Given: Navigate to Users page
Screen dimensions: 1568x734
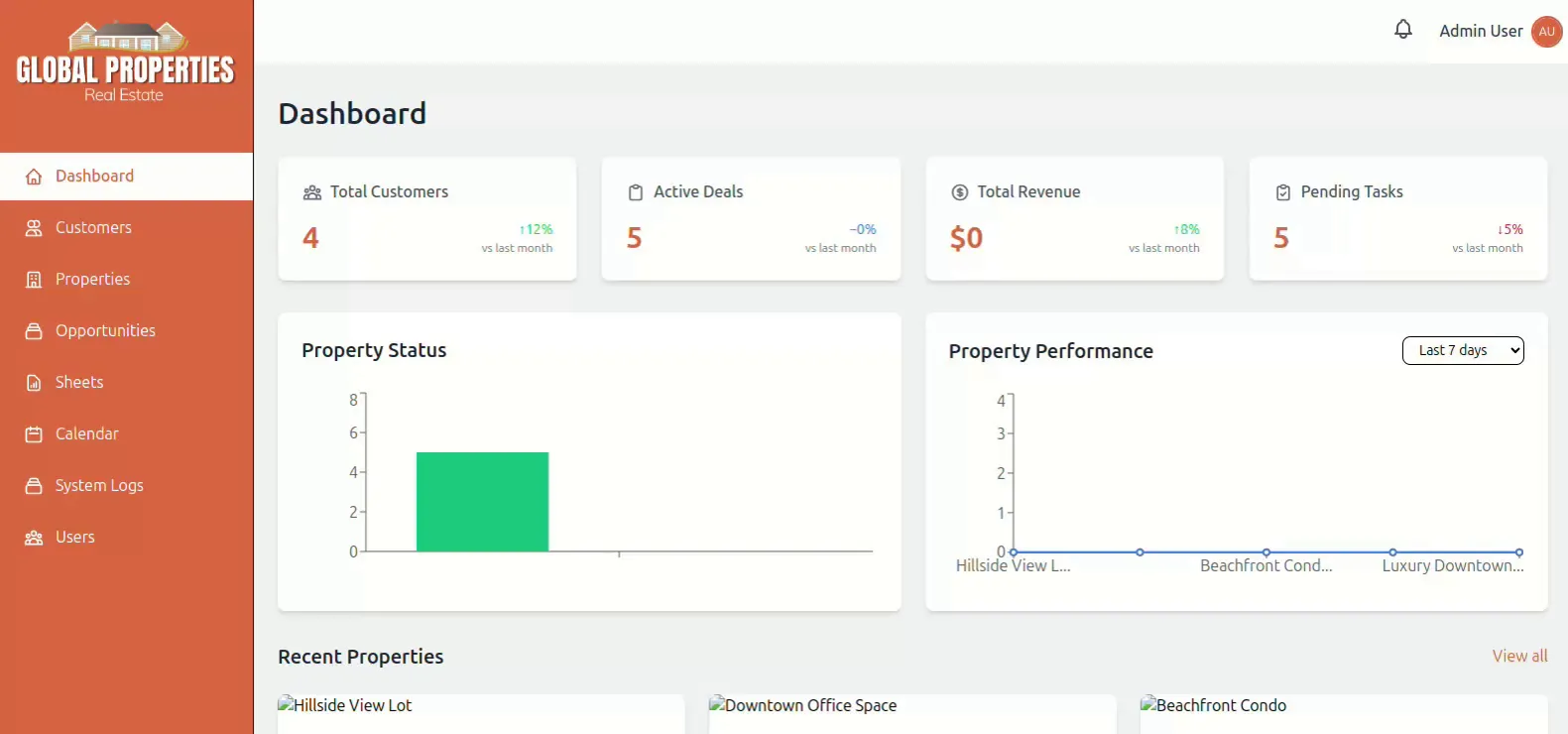Looking at the screenshot, I should [x=127, y=538].
